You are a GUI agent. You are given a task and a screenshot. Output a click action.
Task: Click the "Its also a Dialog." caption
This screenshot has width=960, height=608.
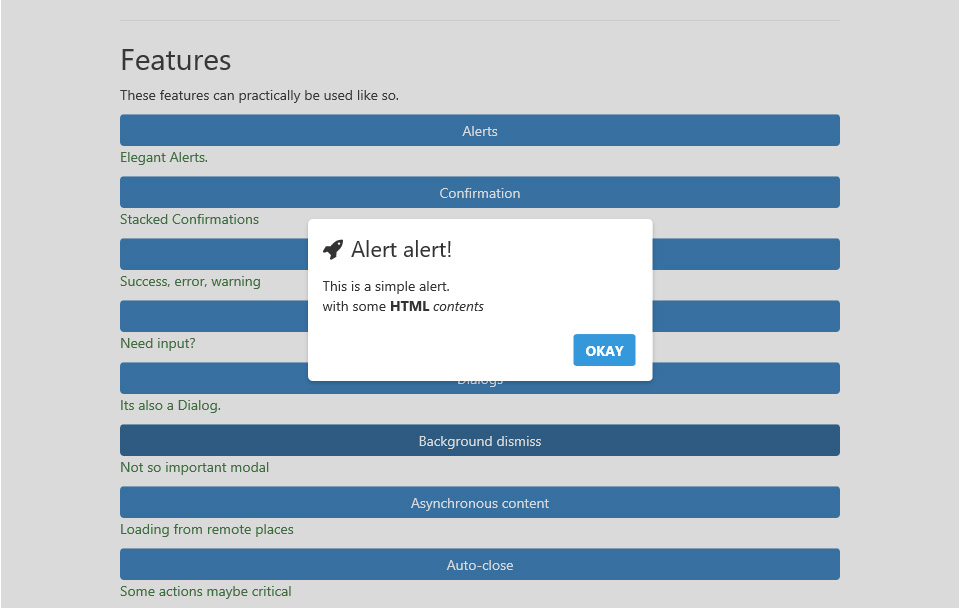170,406
